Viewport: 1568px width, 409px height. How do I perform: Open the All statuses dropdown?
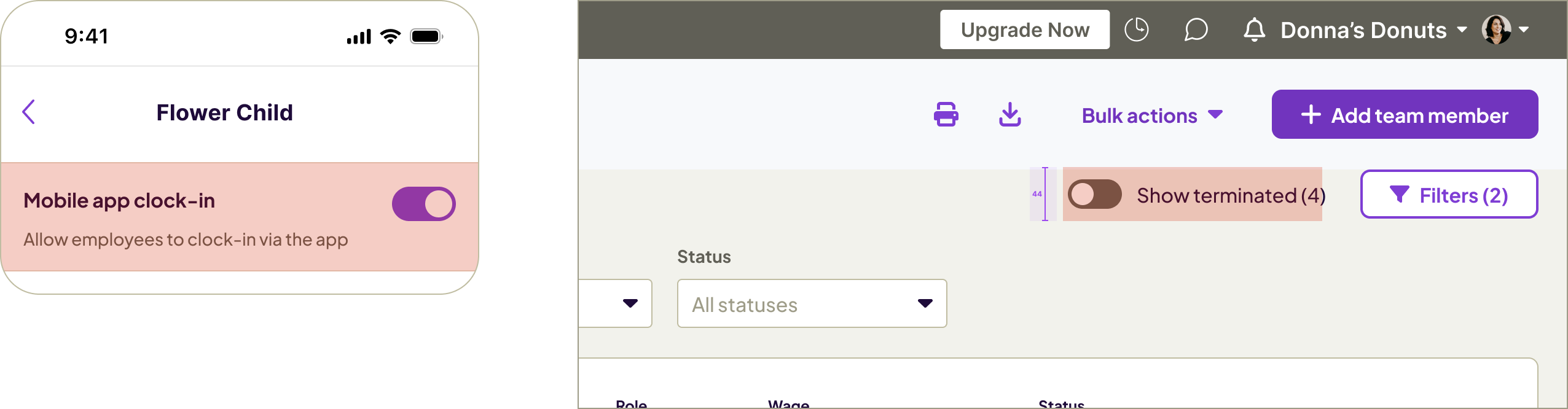pyautogui.click(x=812, y=303)
